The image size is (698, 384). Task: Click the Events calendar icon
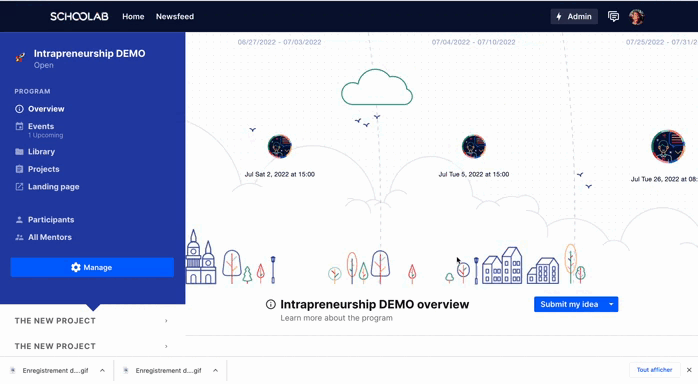tap(19, 126)
